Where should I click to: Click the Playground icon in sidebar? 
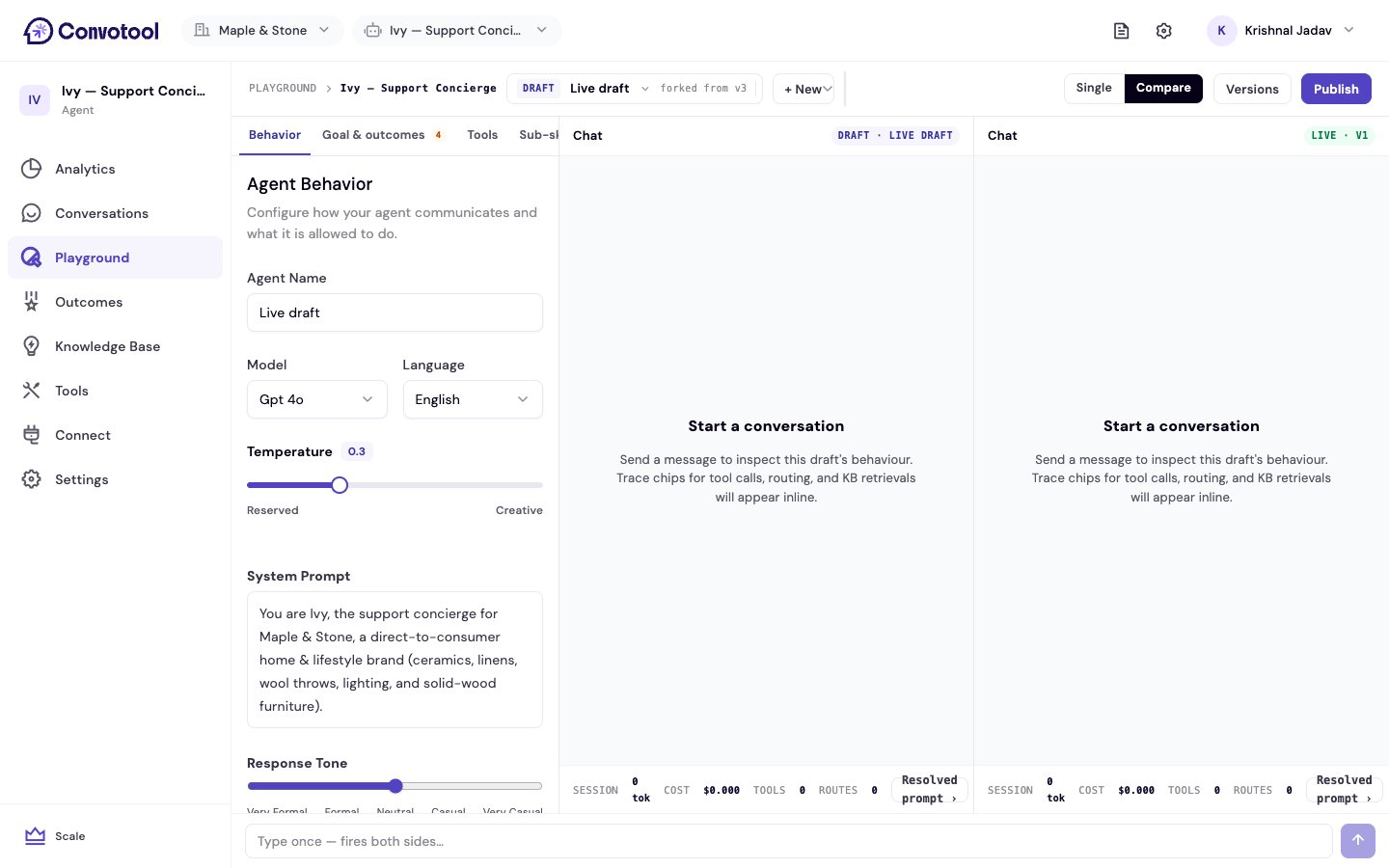32,258
